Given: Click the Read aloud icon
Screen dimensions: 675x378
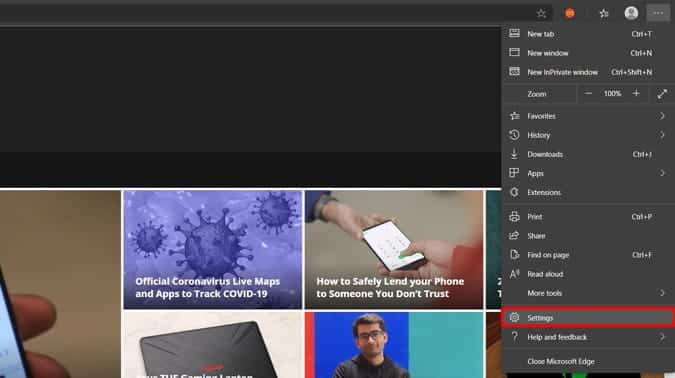Looking at the screenshot, I should (x=514, y=274).
